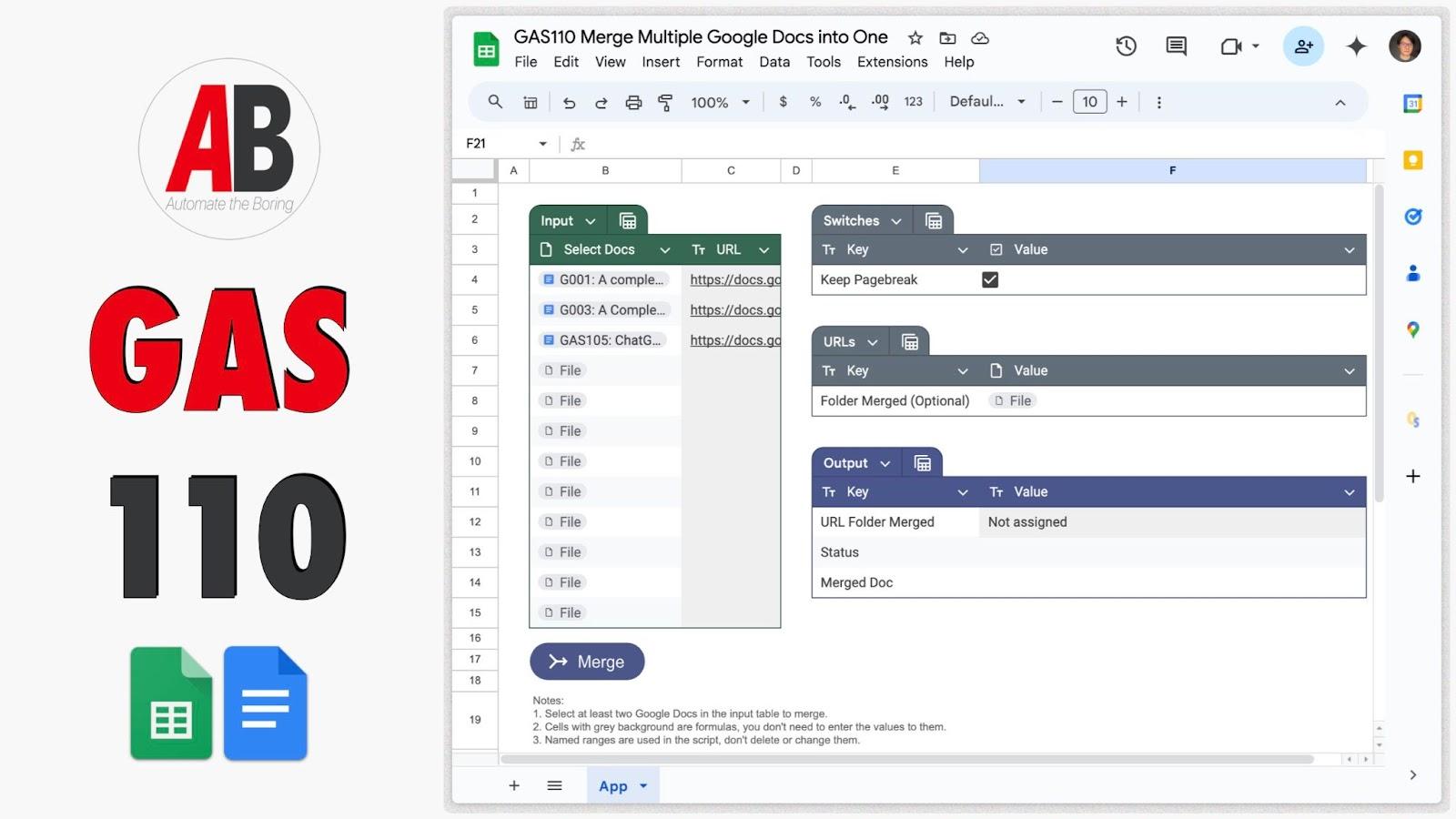Open version history clock icon
Viewport: 1456px width, 819px height.
coord(1126,46)
